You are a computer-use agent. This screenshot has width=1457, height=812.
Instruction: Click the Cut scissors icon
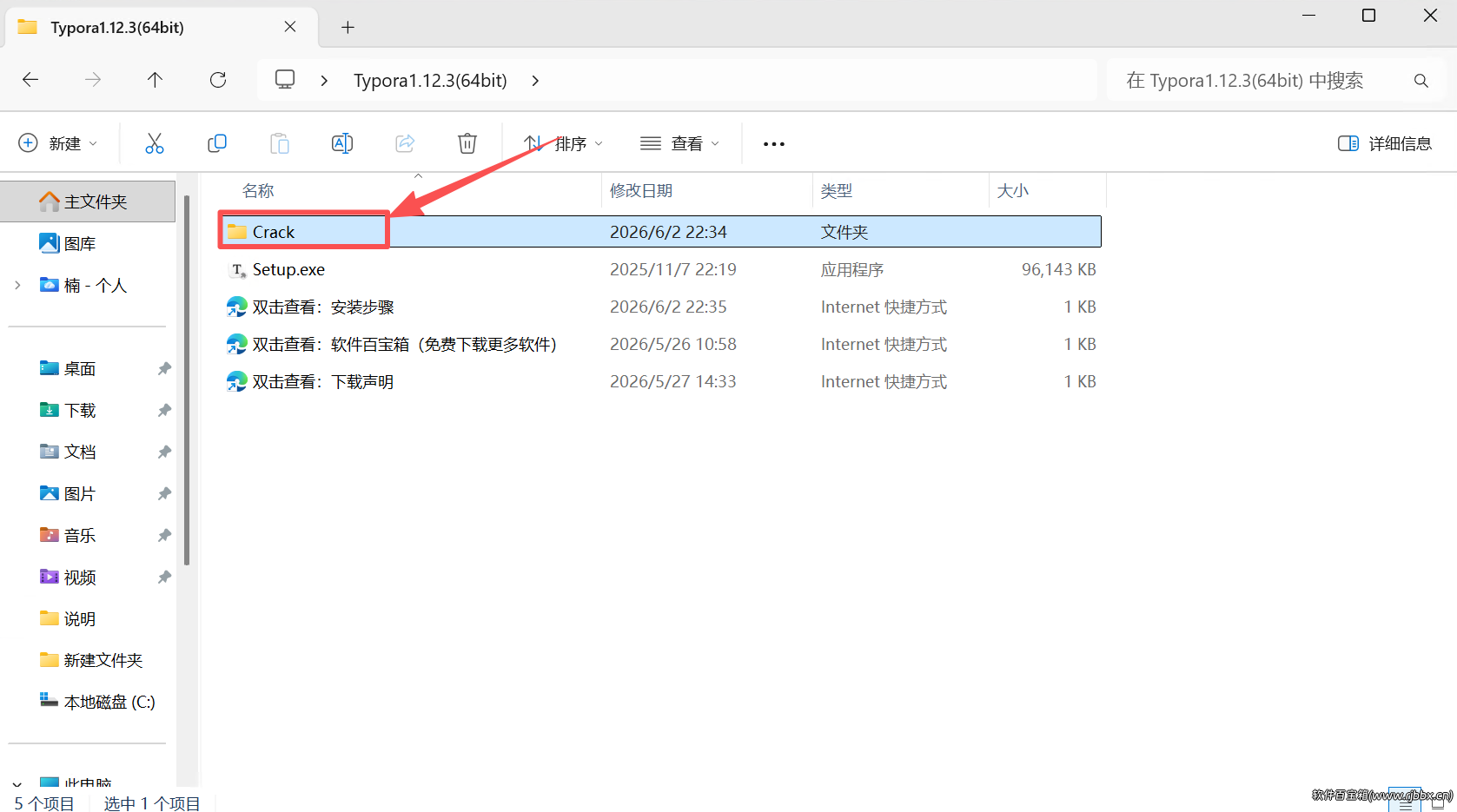(x=155, y=143)
